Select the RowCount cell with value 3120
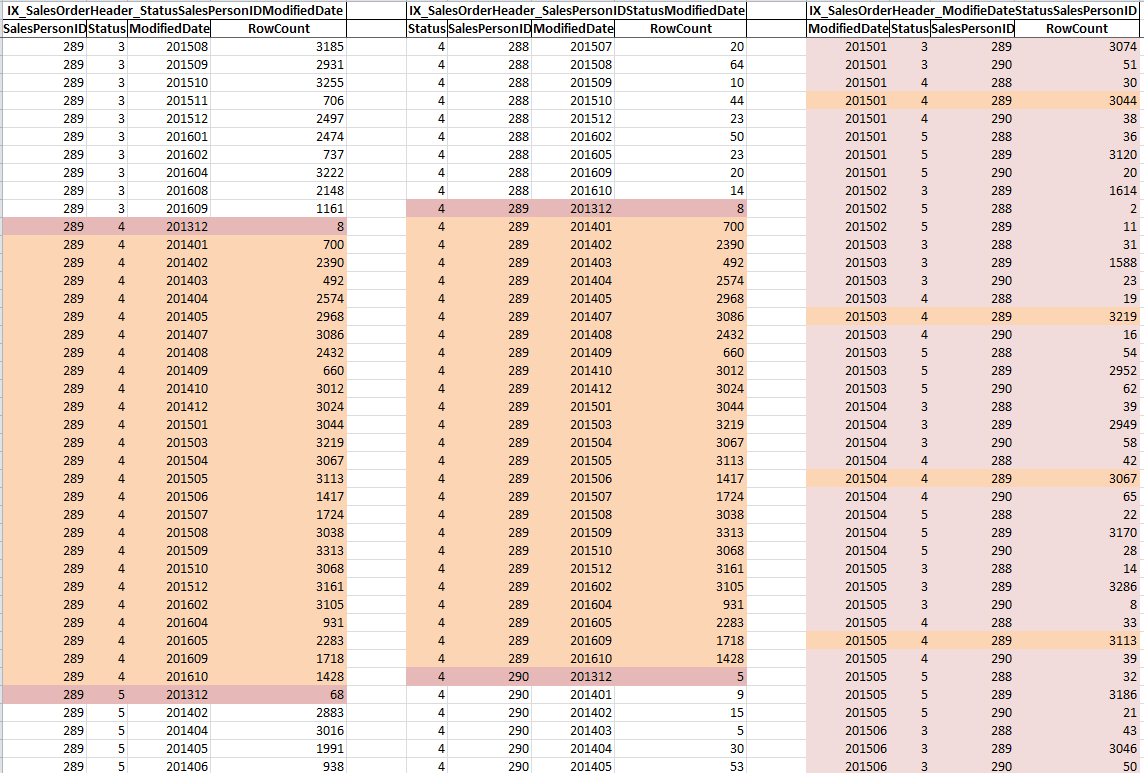 click(1077, 155)
